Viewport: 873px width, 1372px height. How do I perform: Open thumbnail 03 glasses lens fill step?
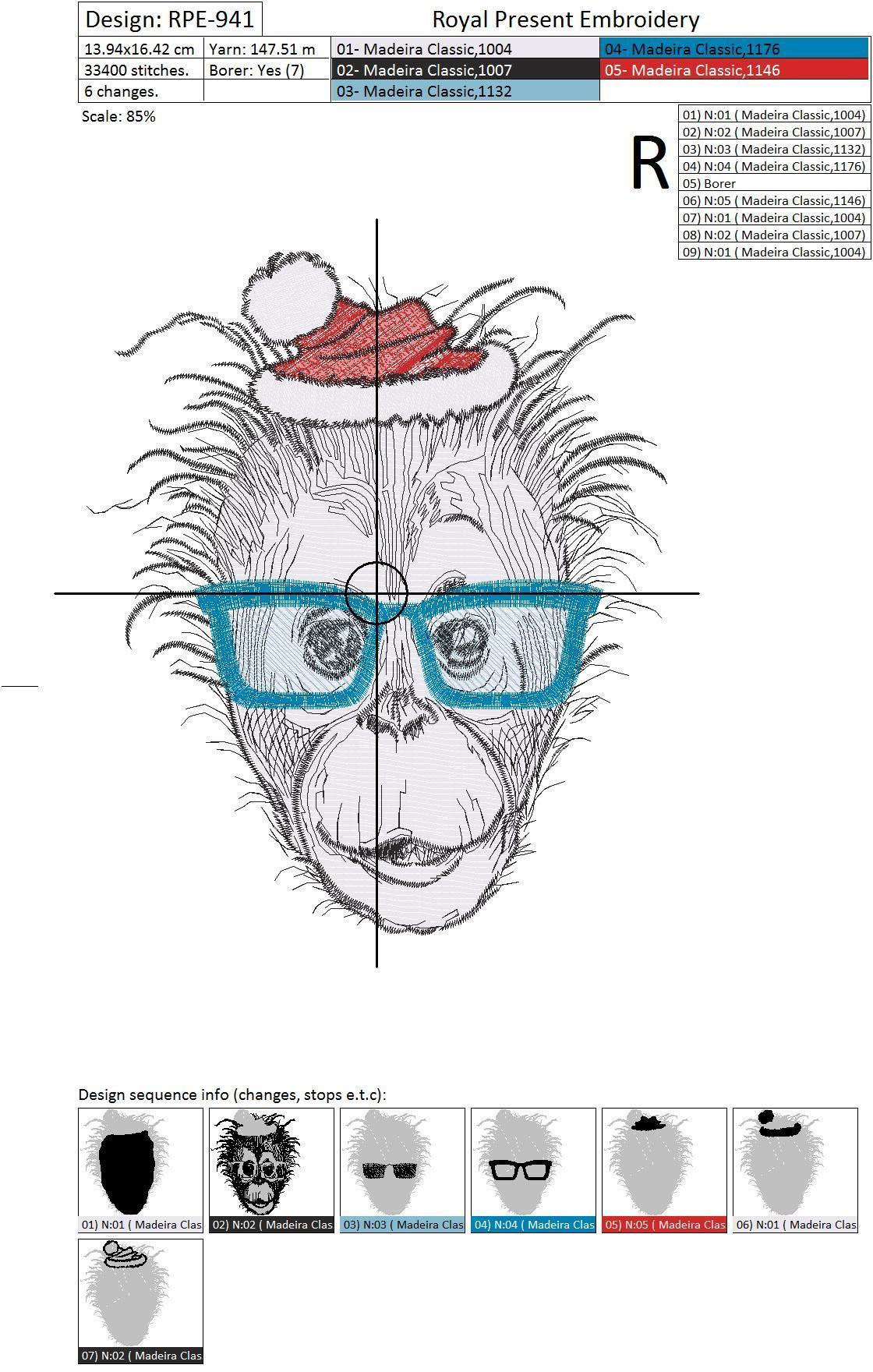(402, 1162)
